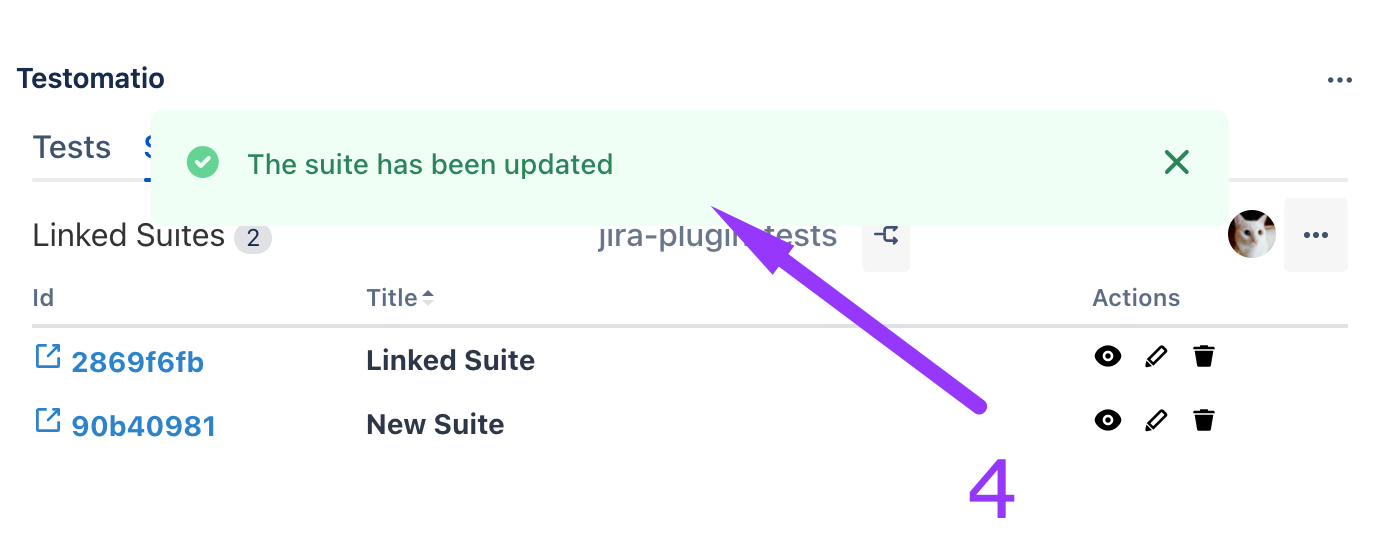Edit Linked Suite with pencil icon
Screen dimensions: 1394x546
(1156, 356)
